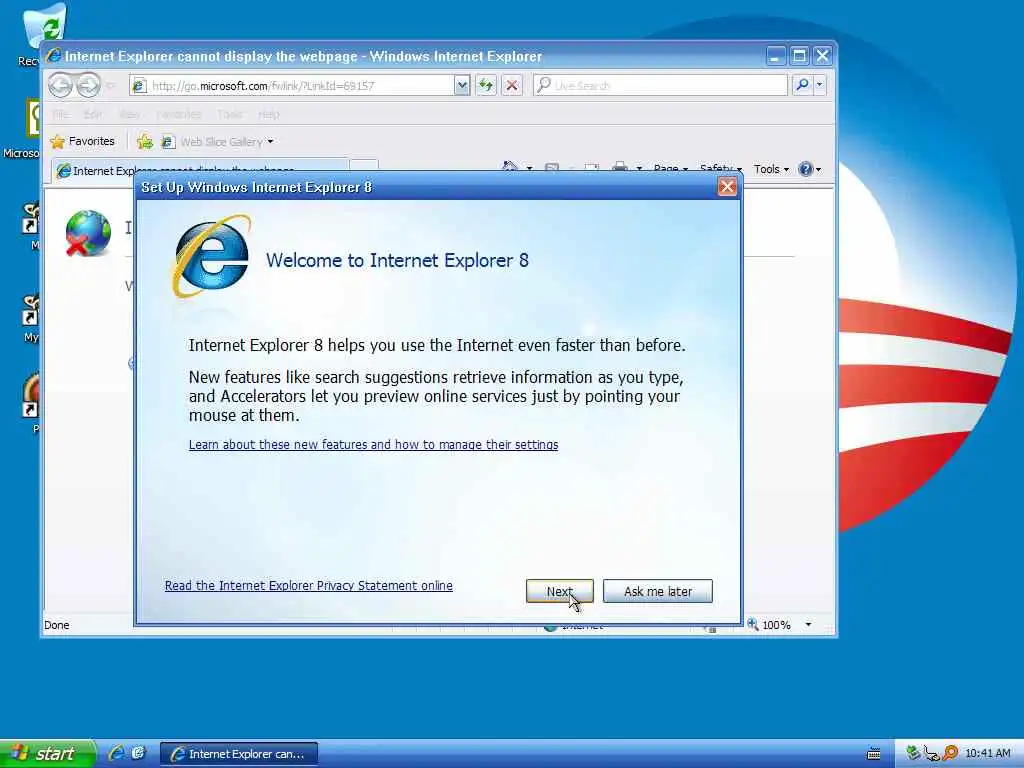Image resolution: width=1024 pixels, height=768 pixels.
Task: Open the link about new features and settings
Action: (374, 445)
